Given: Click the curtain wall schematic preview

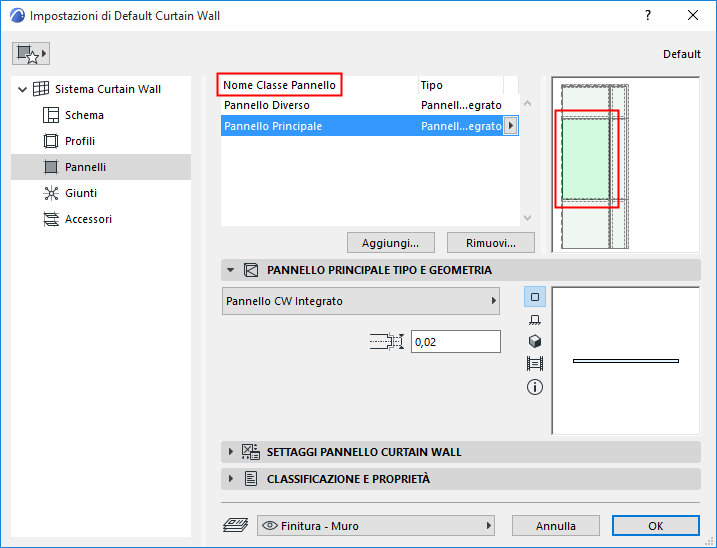Looking at the screenshot, I should coord(626,165).
